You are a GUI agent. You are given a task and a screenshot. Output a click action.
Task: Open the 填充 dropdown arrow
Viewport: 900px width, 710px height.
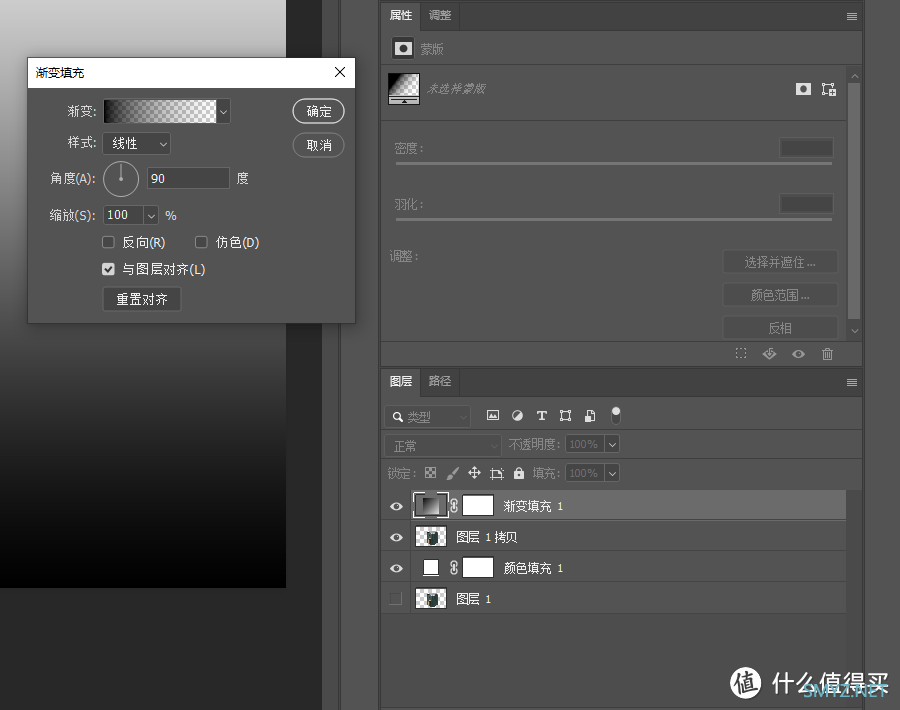(x=612, y=474)
